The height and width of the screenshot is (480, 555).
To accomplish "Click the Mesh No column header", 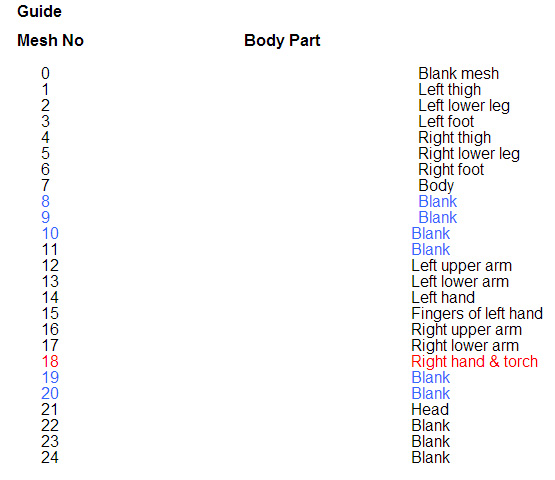I will point(51,40).
